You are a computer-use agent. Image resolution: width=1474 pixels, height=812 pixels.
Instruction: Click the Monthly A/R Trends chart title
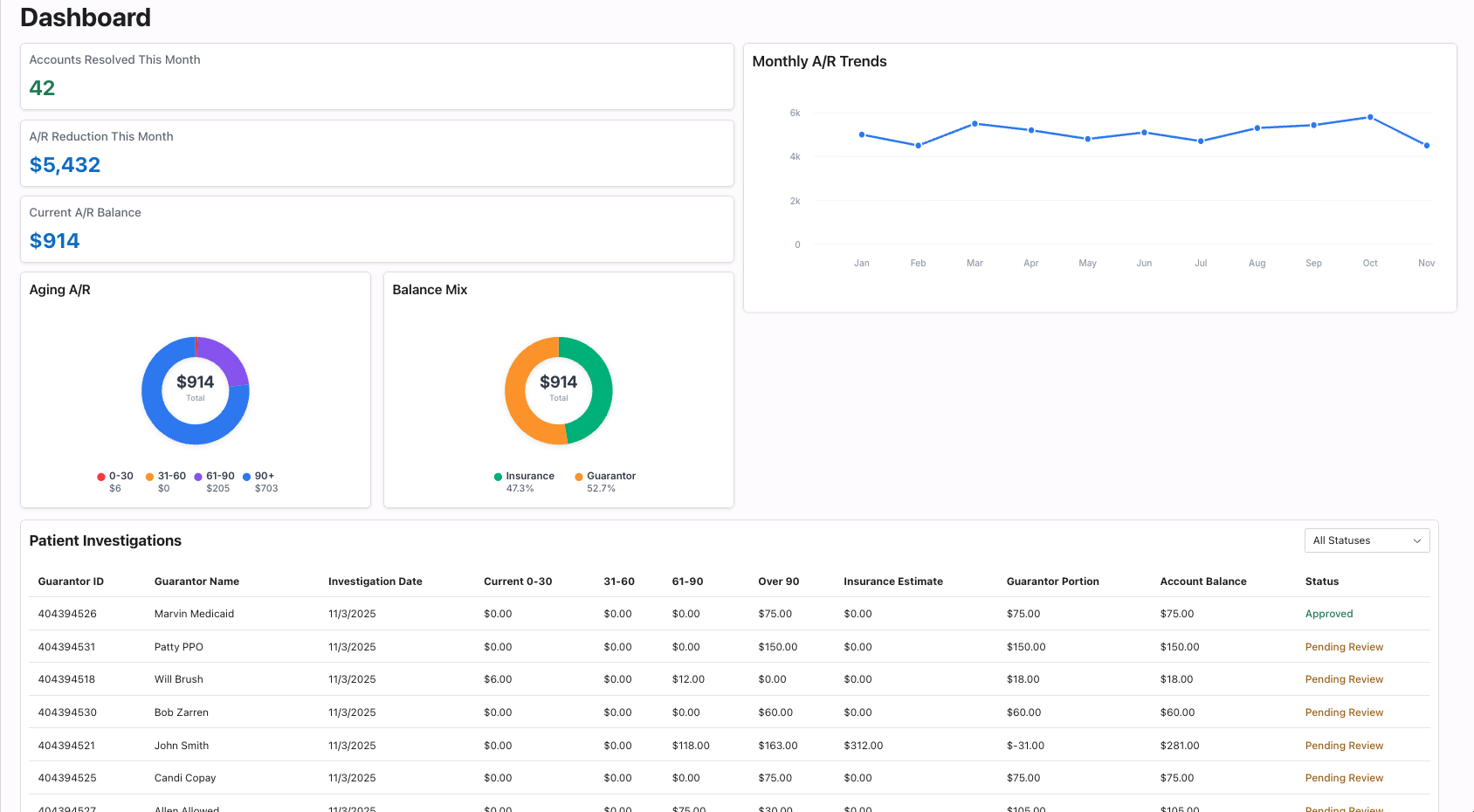point(820,61)
